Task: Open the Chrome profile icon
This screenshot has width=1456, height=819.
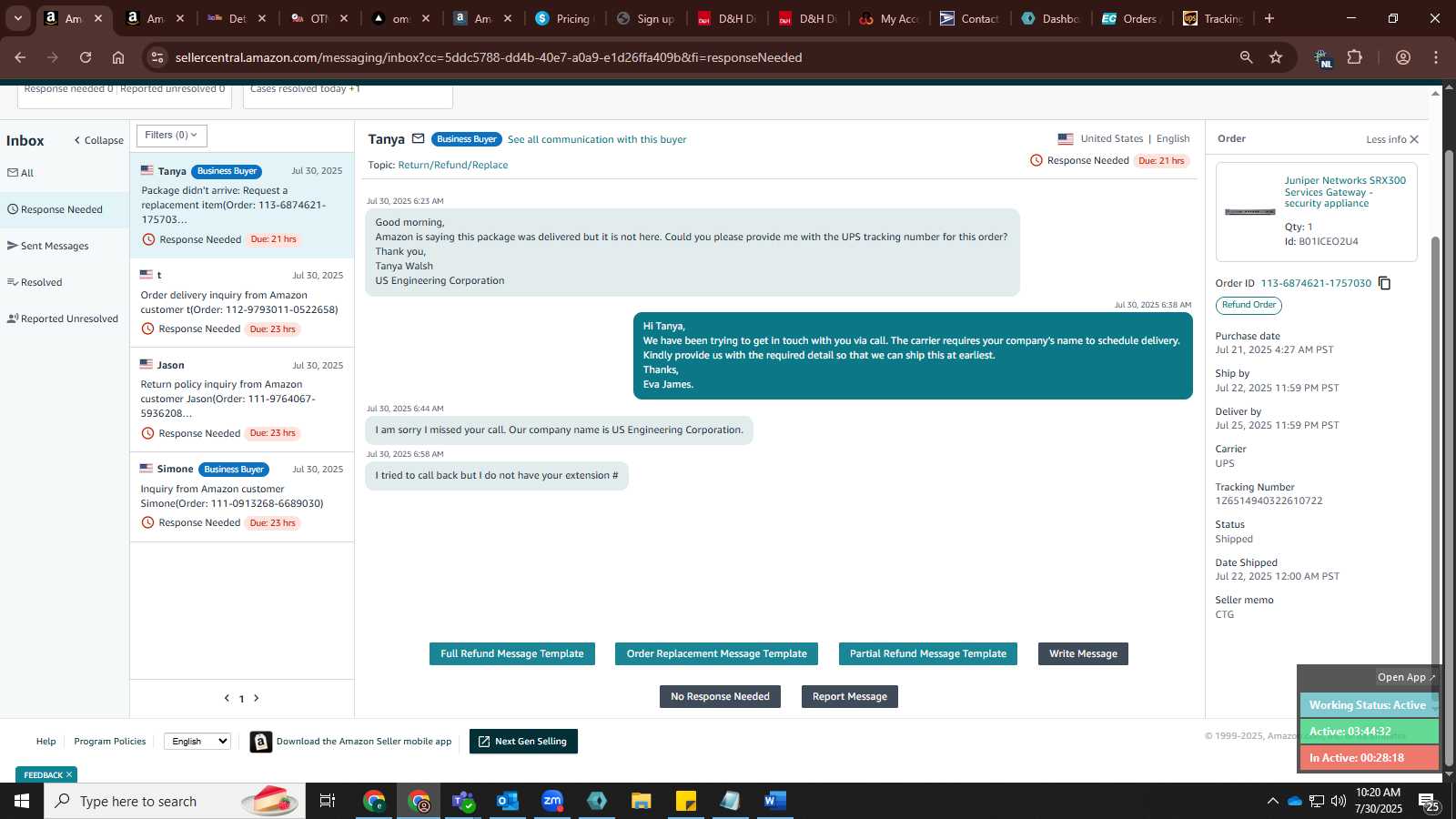Action: [1403, 57]
